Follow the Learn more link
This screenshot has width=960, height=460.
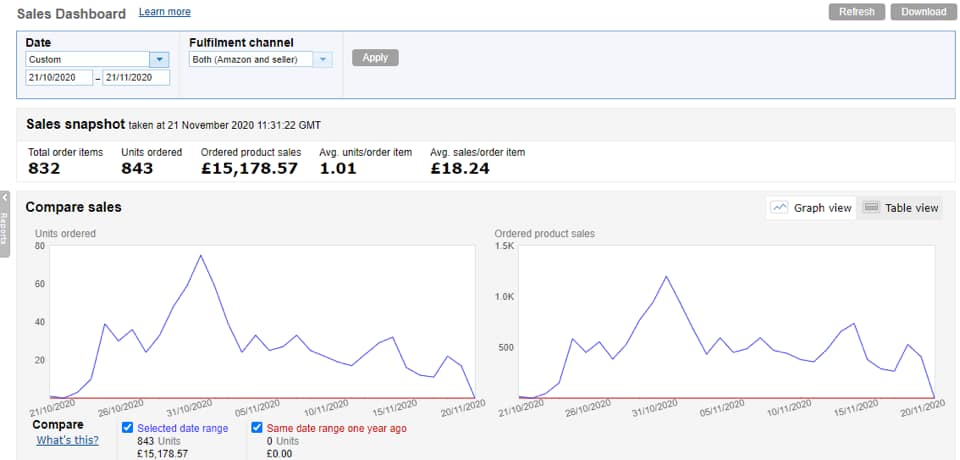(165, 12)
